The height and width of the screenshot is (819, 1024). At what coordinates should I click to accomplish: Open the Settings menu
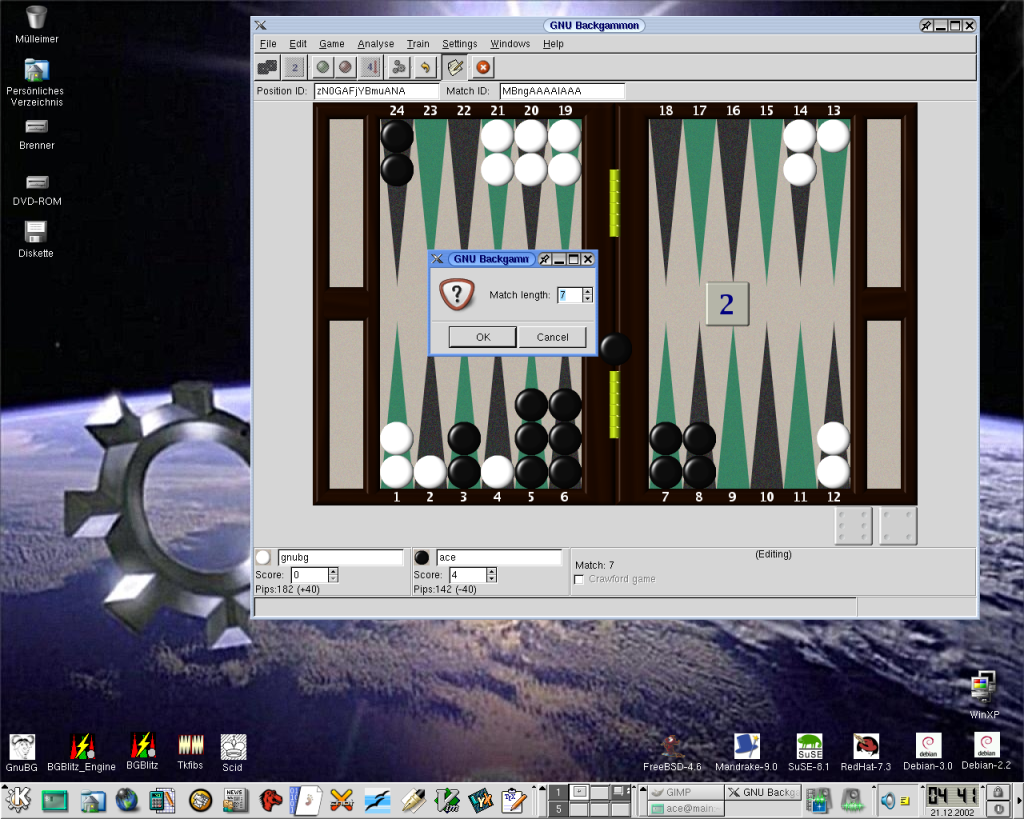pyautogui.click(x=460, y=44)
